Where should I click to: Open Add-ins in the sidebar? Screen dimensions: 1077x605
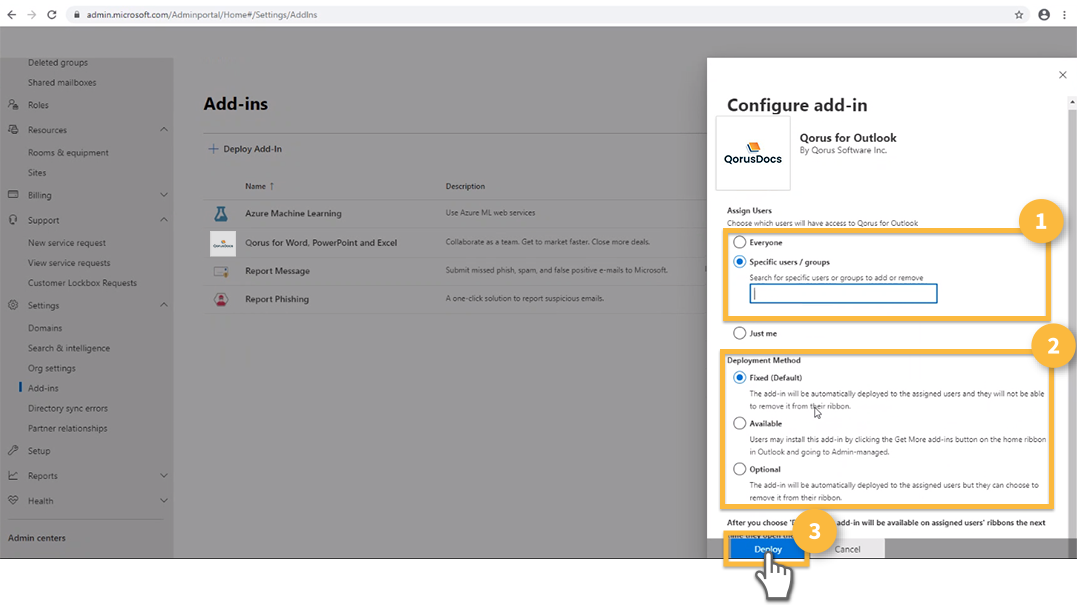(43, 388)
